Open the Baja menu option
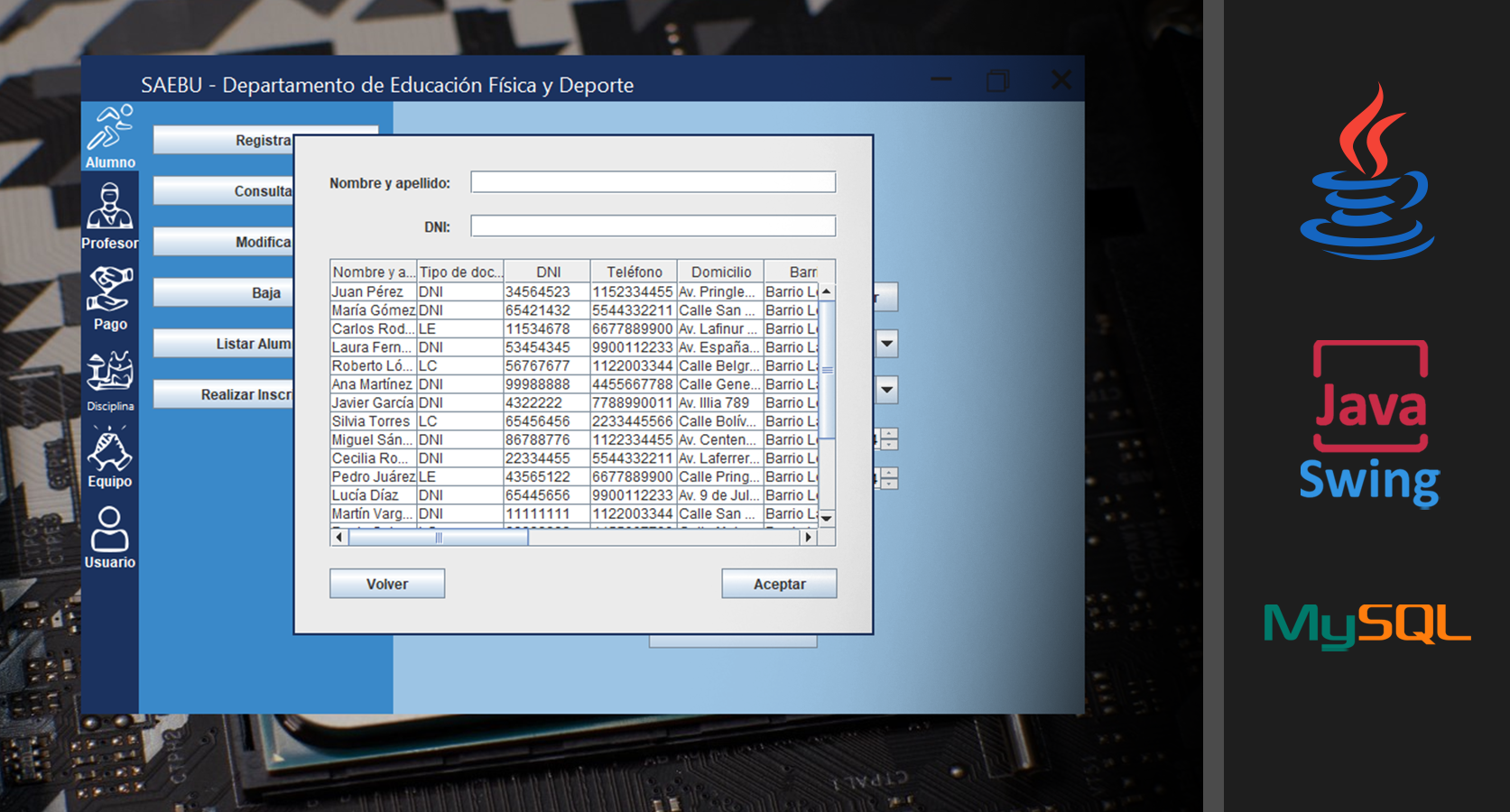1510x812 pixels. (x=224, y=292)
